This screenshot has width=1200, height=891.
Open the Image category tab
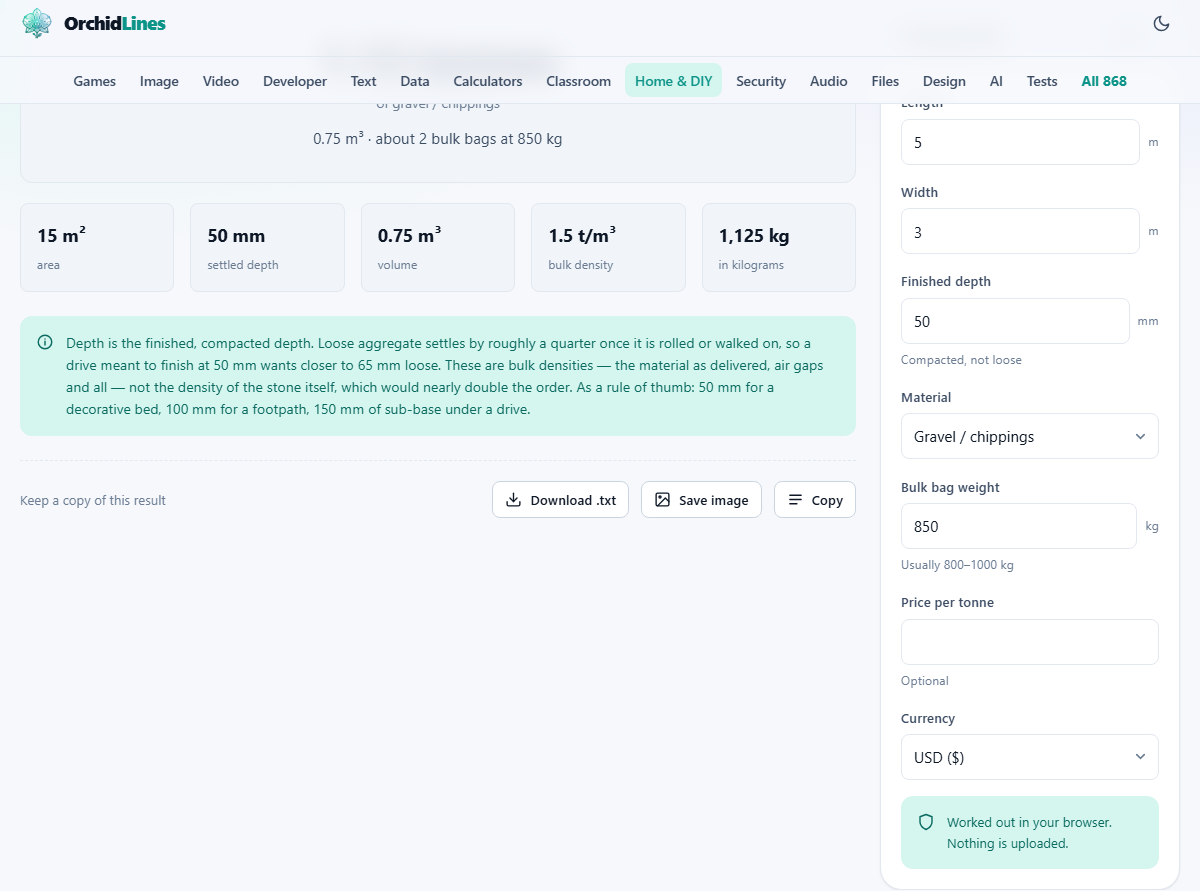tap(159, 81)
